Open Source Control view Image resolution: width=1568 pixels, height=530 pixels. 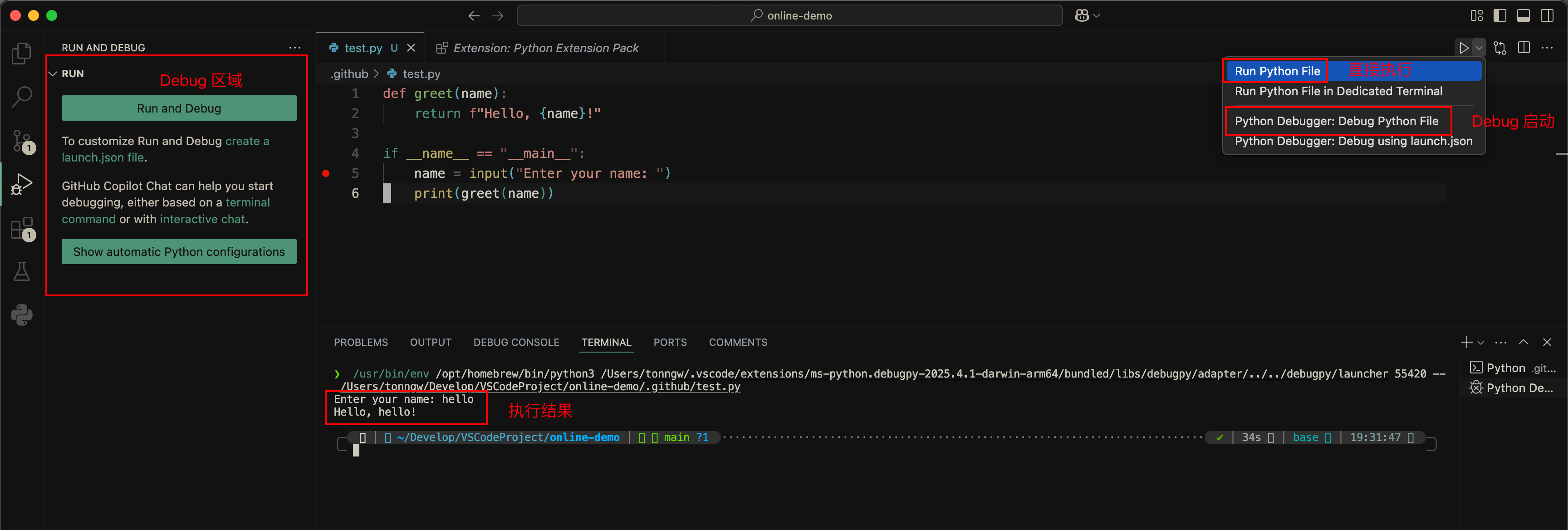pos(22,140)
